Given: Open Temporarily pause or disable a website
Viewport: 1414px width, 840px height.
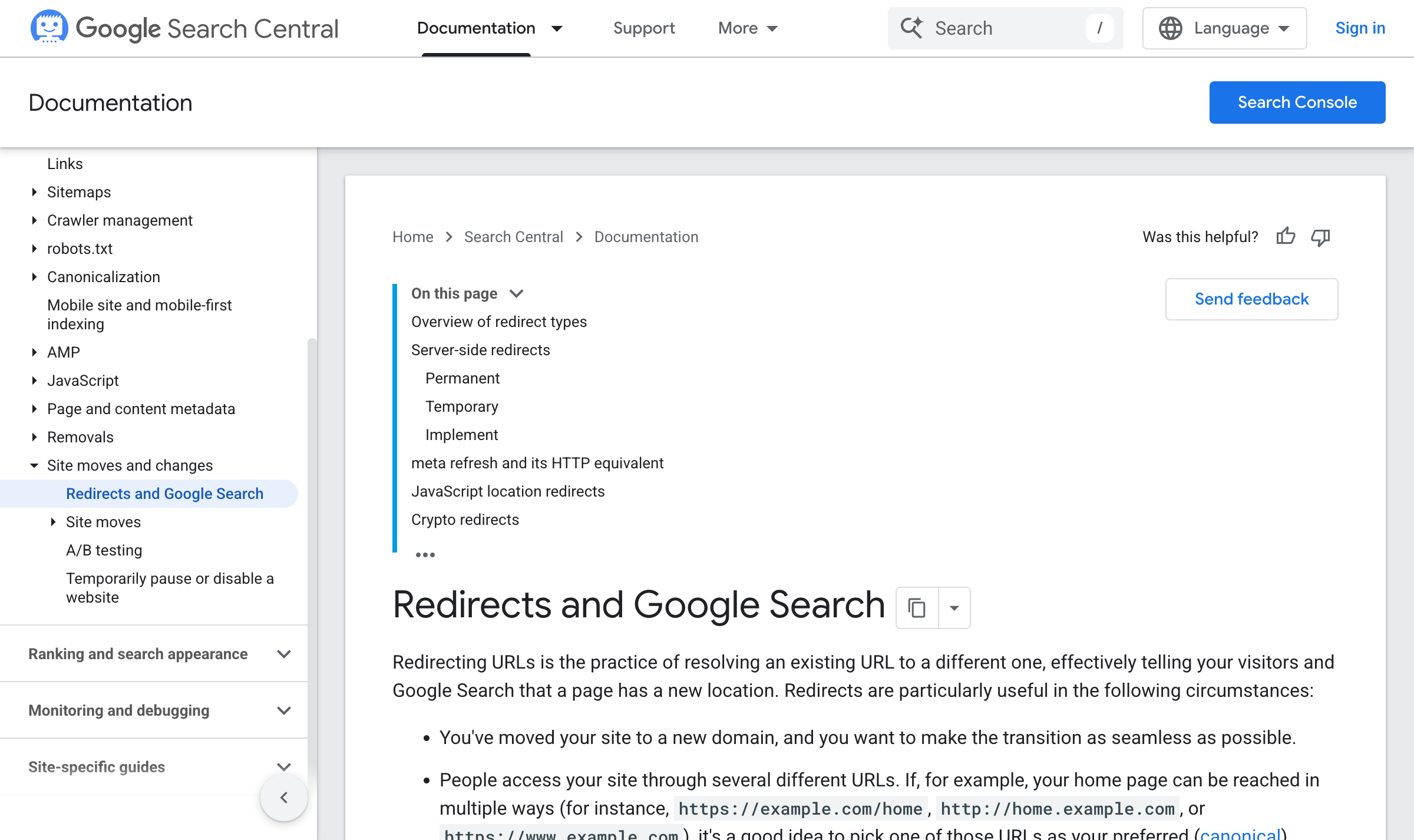Looking at the screenshot, I should tap(170, 588).
